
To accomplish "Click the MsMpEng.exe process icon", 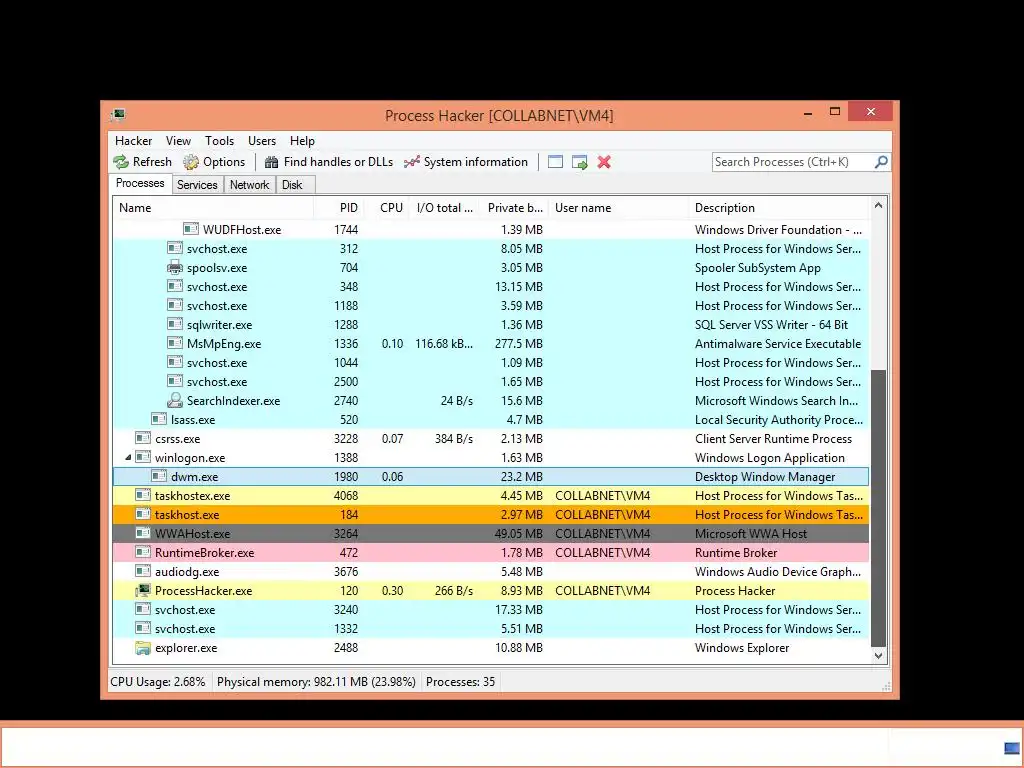I will point(174,343).
